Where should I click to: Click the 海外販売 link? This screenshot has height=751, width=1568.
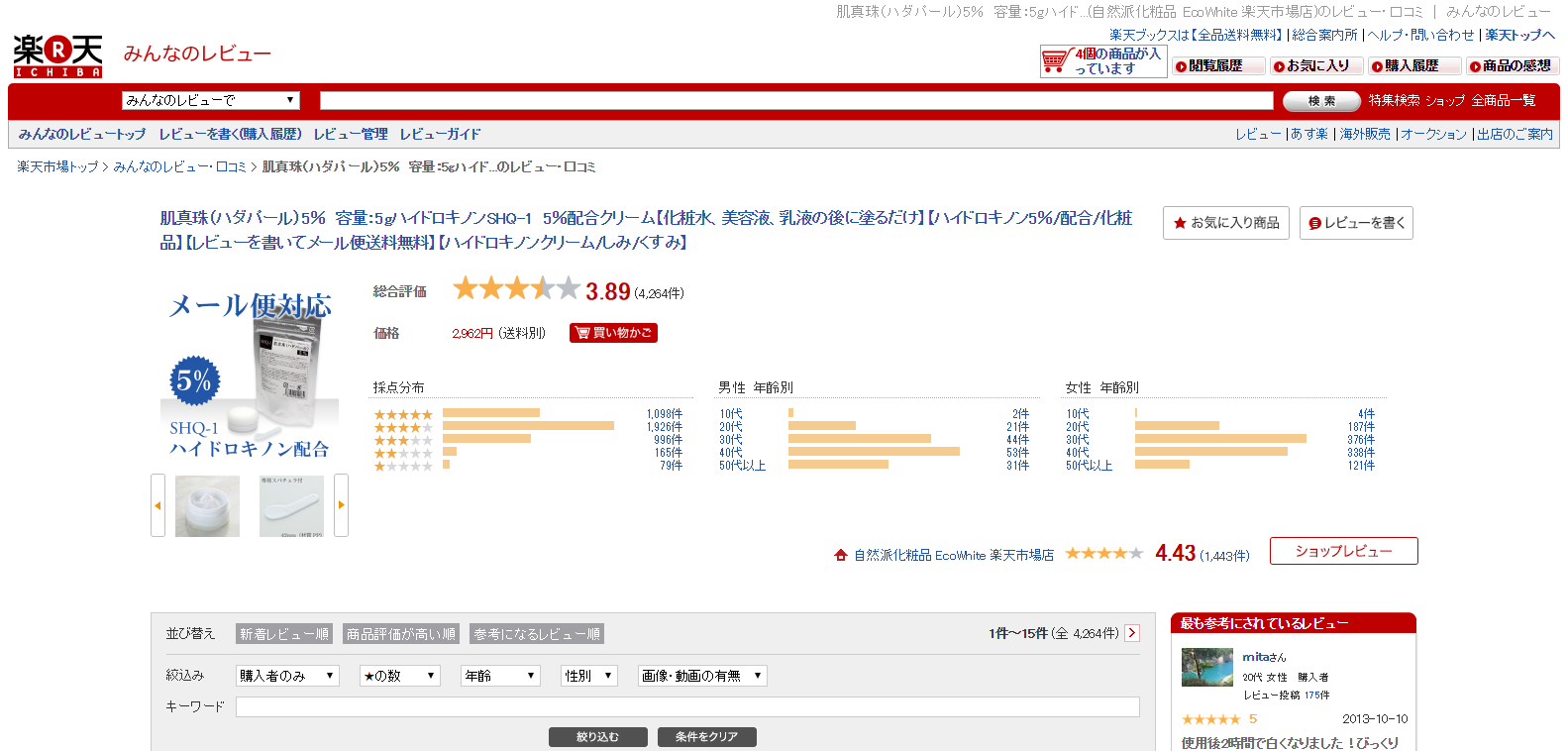coord(1365,134)
